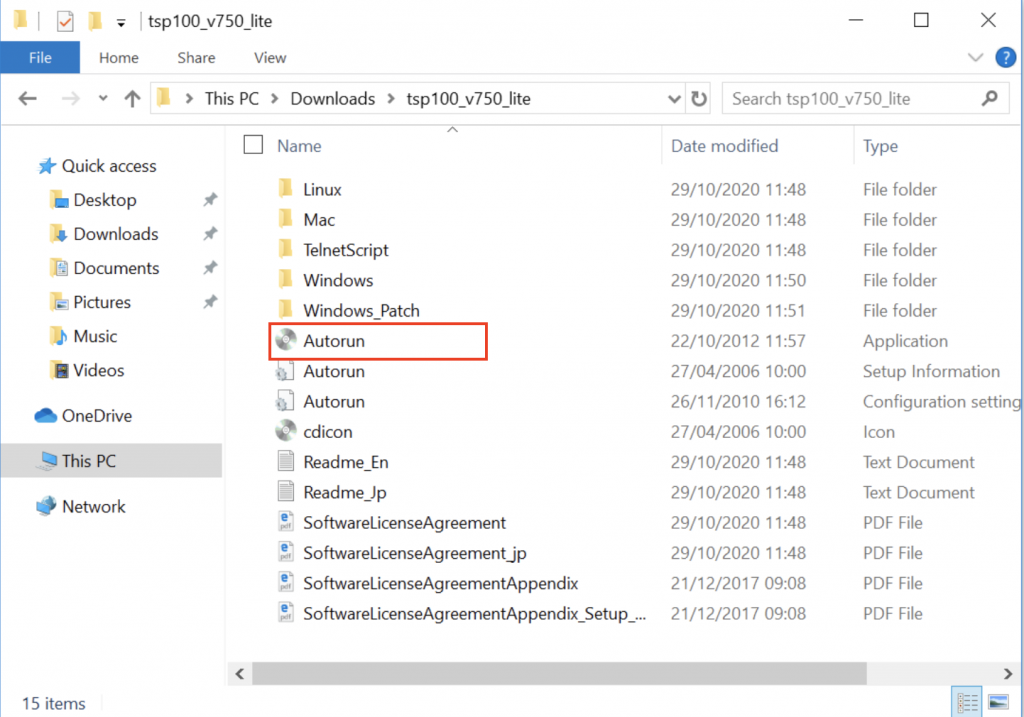Select the SoftwareLicenseAgreementAppendix_Setup PDF icon
1024x717 pixels.
(285, 613)
